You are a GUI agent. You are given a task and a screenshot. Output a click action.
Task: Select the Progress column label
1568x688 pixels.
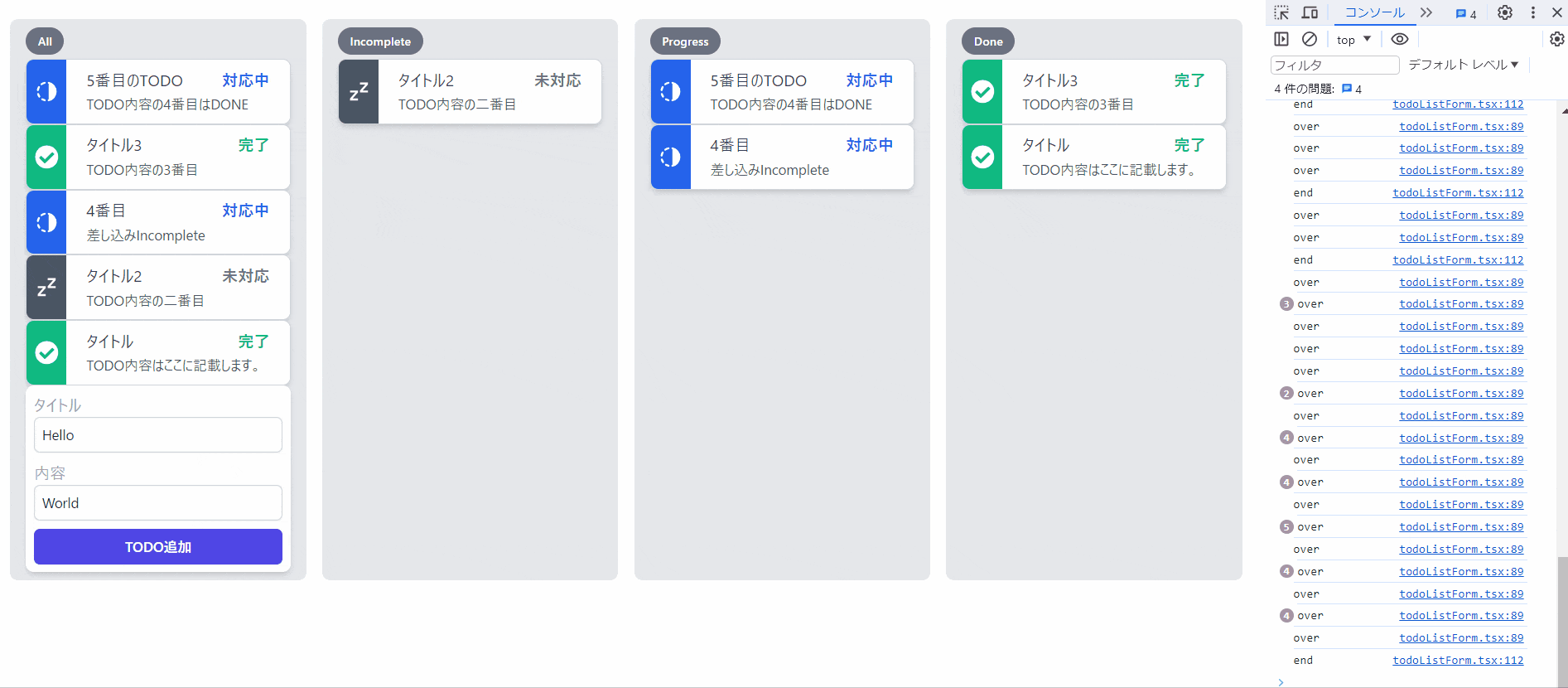pyautogui.click(x=685, y=41)
